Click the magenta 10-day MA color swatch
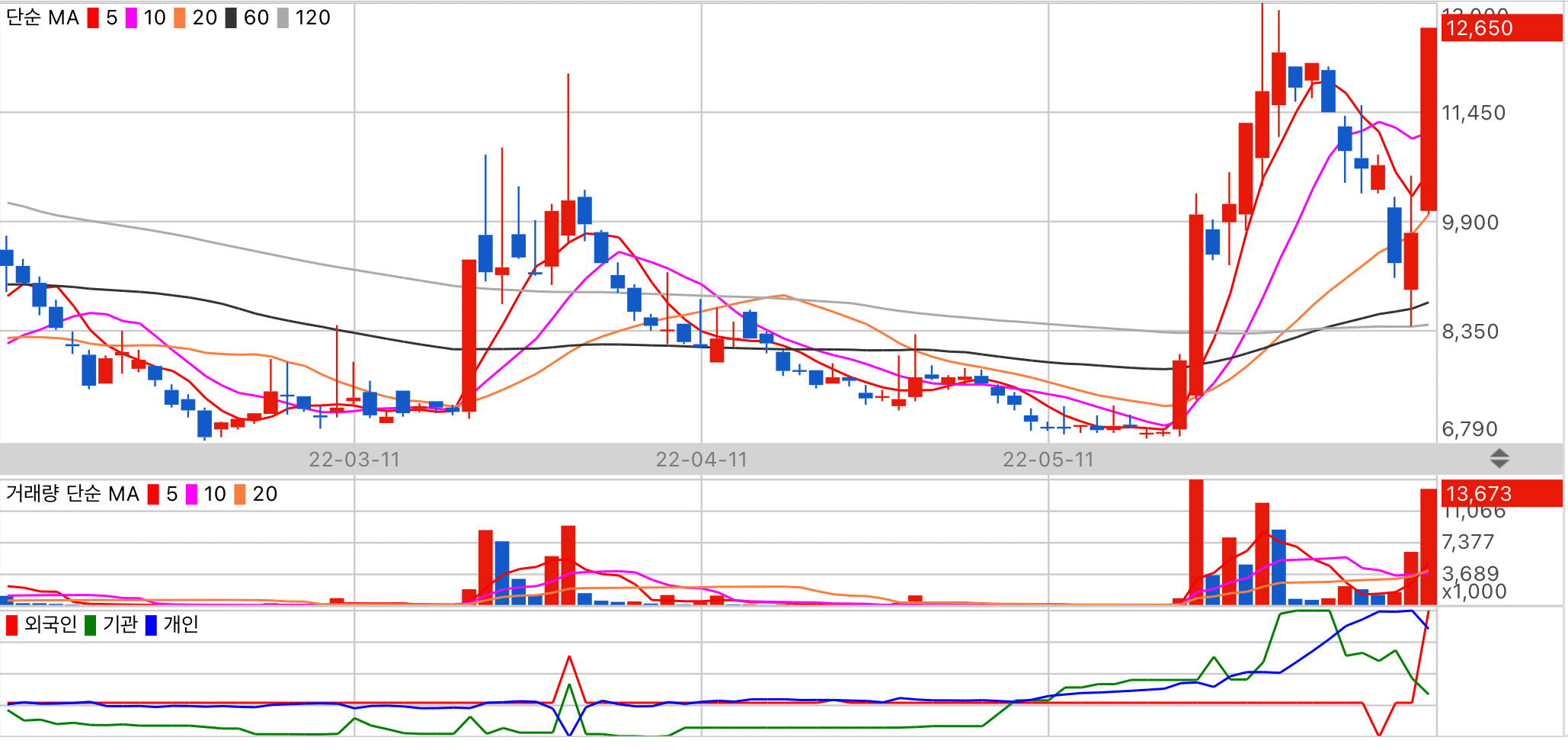This screenshot has width=1568, height=750. [131, 18]
